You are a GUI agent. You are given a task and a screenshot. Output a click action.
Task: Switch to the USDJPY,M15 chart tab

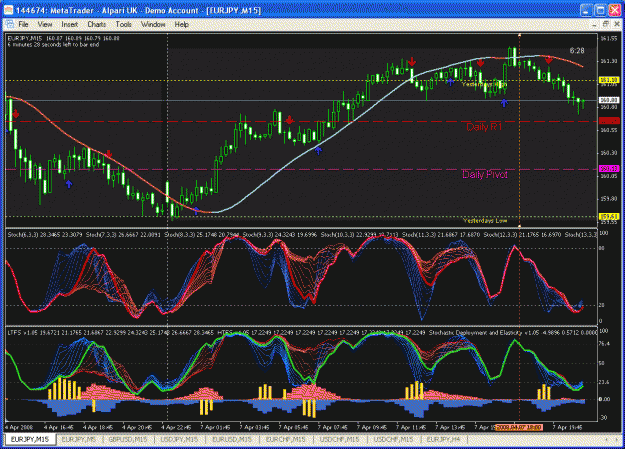click(x=179, y=439)
